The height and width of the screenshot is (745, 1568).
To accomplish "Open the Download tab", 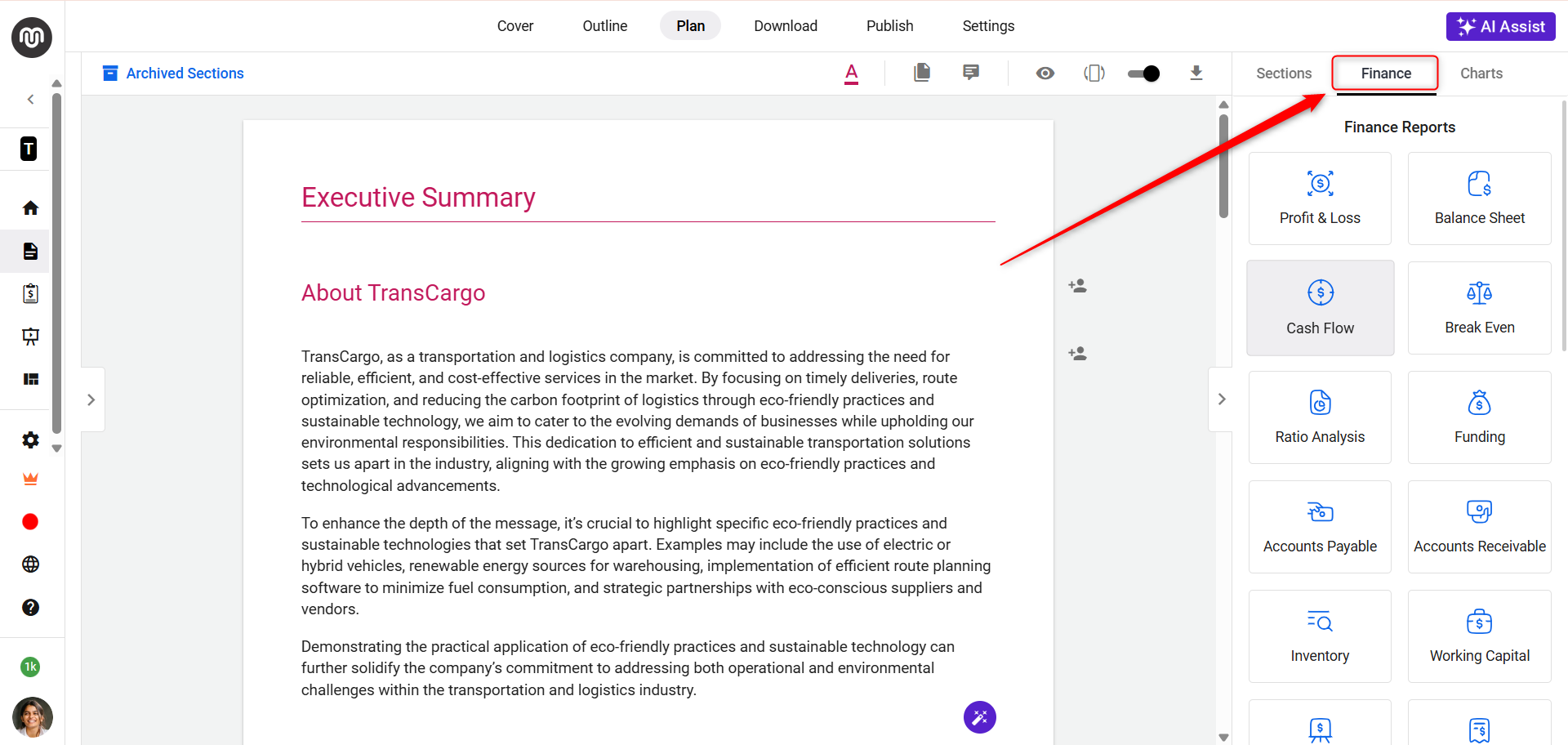I will click(786, 26).
